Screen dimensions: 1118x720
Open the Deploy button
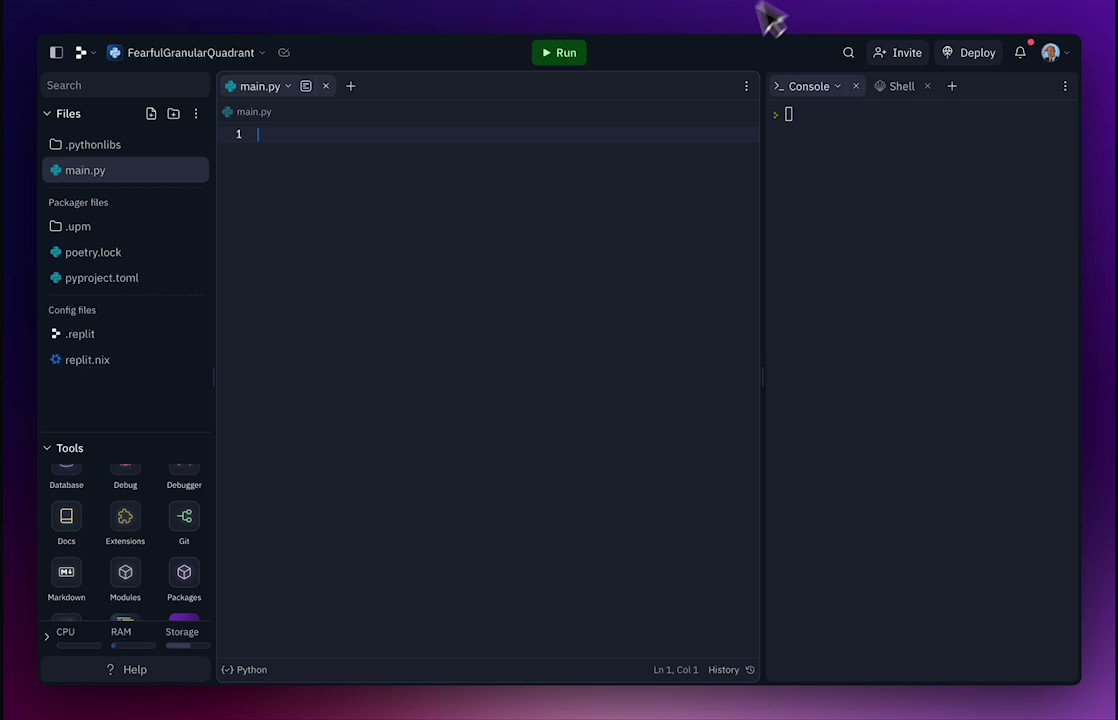[968, 53]
